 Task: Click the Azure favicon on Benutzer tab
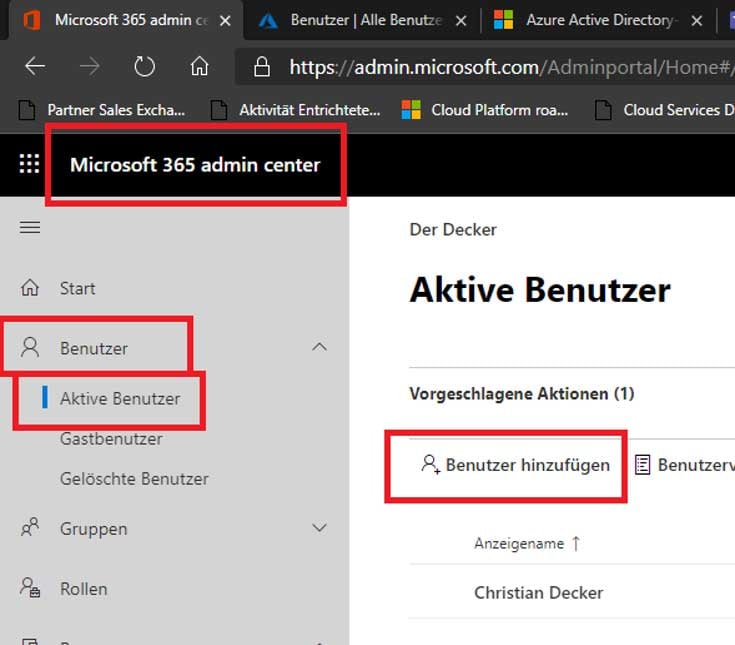click(268, 21)
